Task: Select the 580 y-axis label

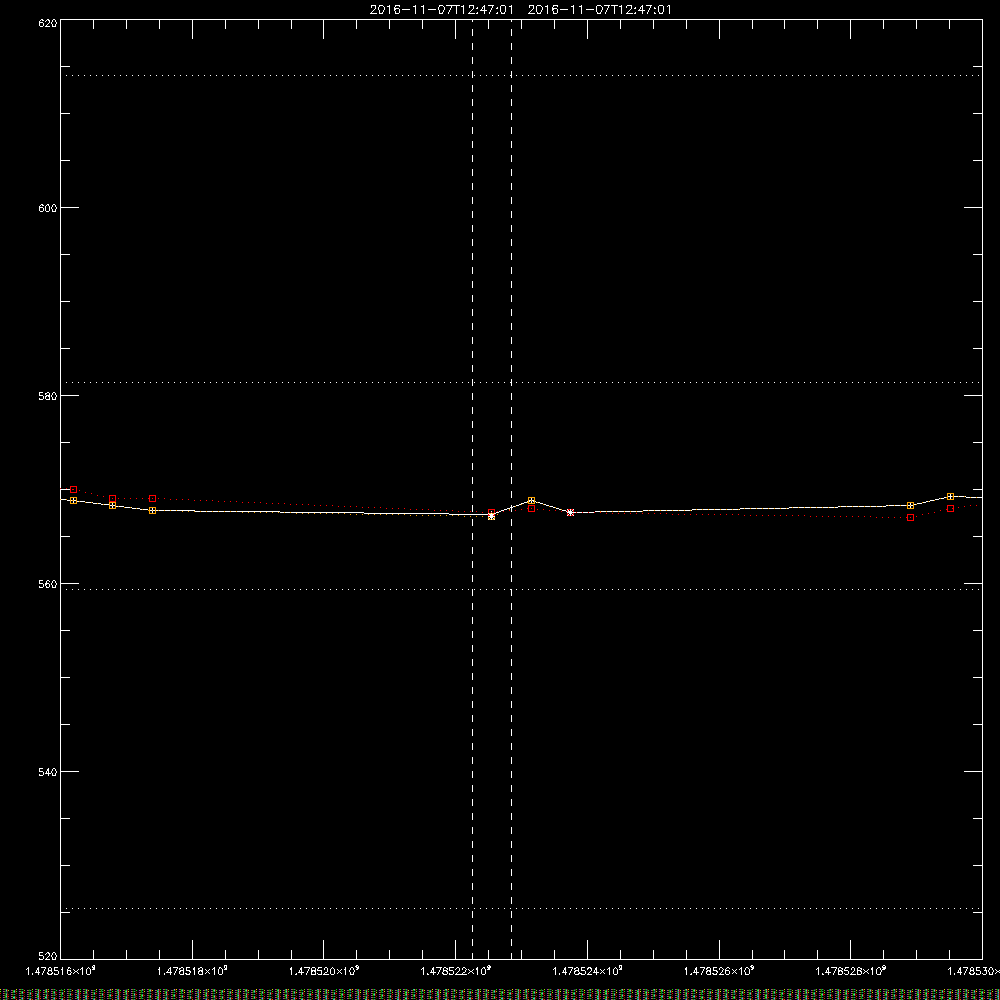Action: [48, 396]
